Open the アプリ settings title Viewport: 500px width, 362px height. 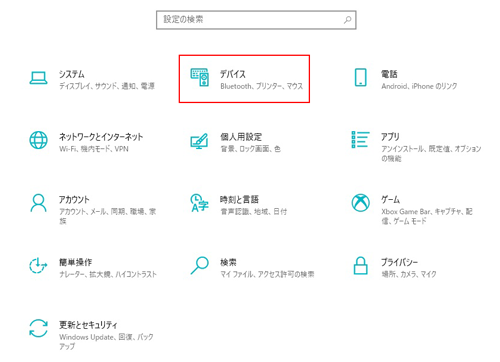(x=390, y=137)
